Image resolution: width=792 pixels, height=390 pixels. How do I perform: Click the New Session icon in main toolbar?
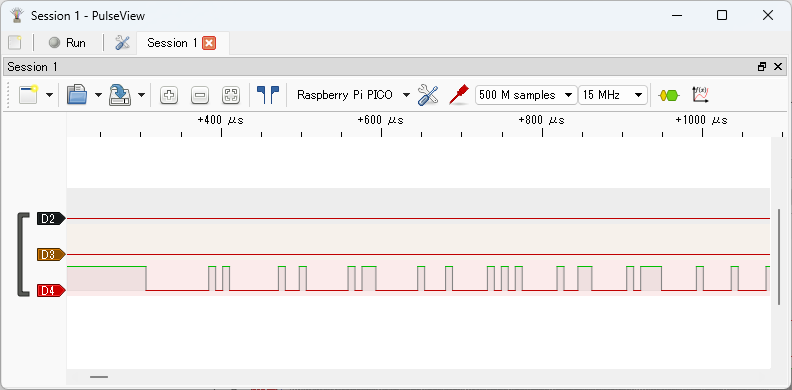(15, 43)
